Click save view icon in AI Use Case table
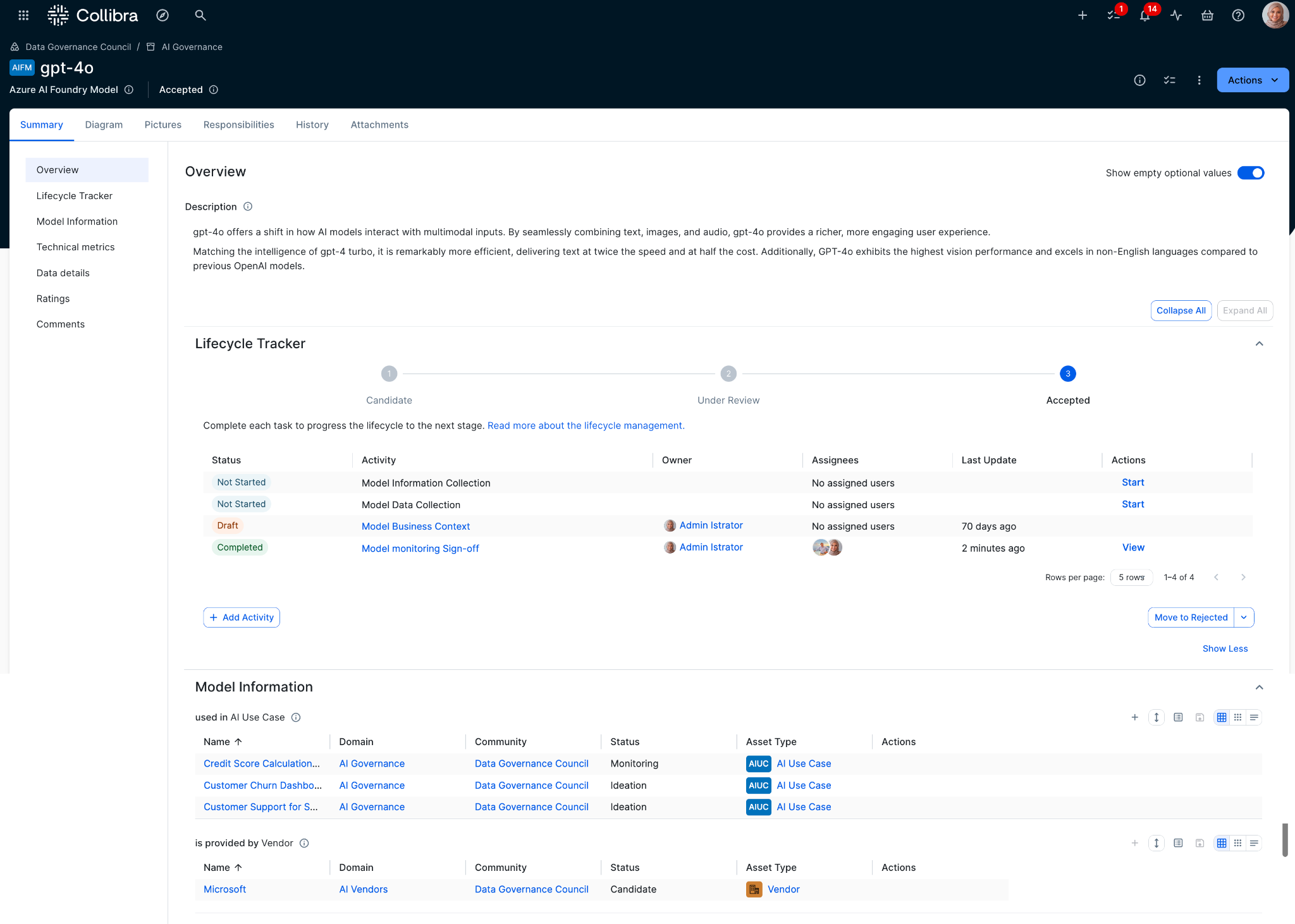 (x=1200, y=717)
